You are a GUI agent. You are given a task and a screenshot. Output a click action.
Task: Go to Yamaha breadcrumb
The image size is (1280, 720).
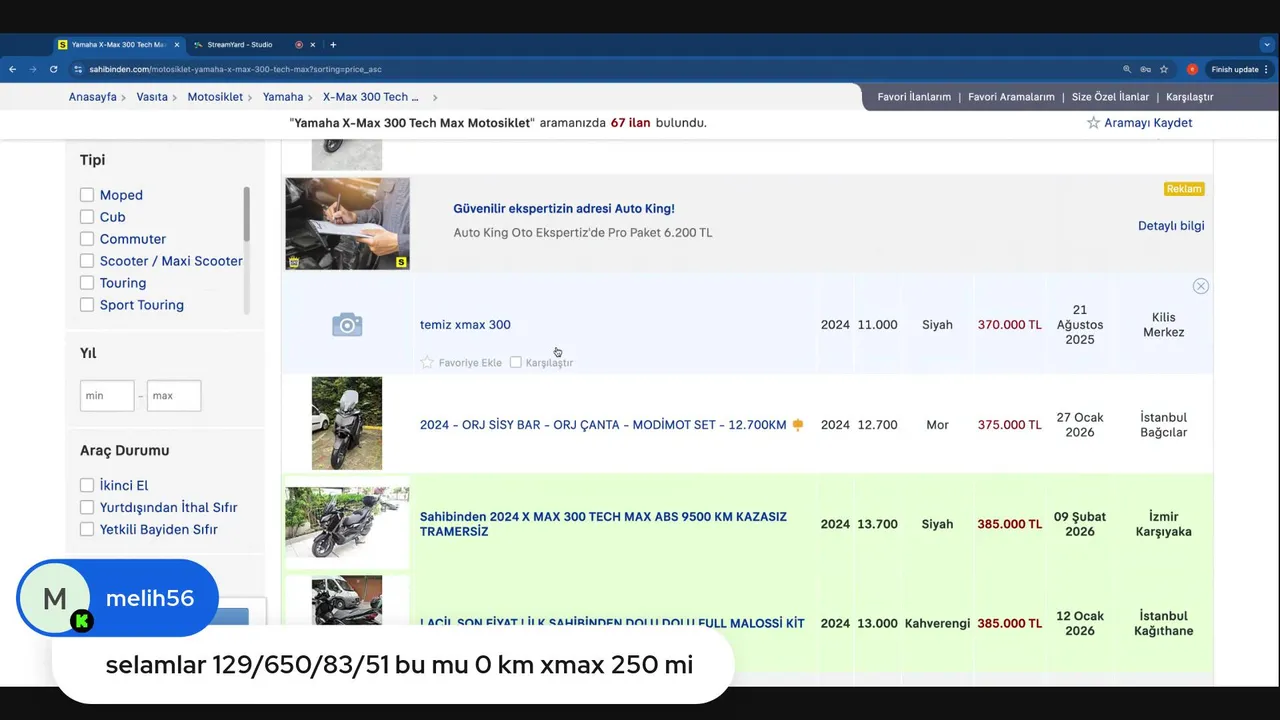click(283, 97)
